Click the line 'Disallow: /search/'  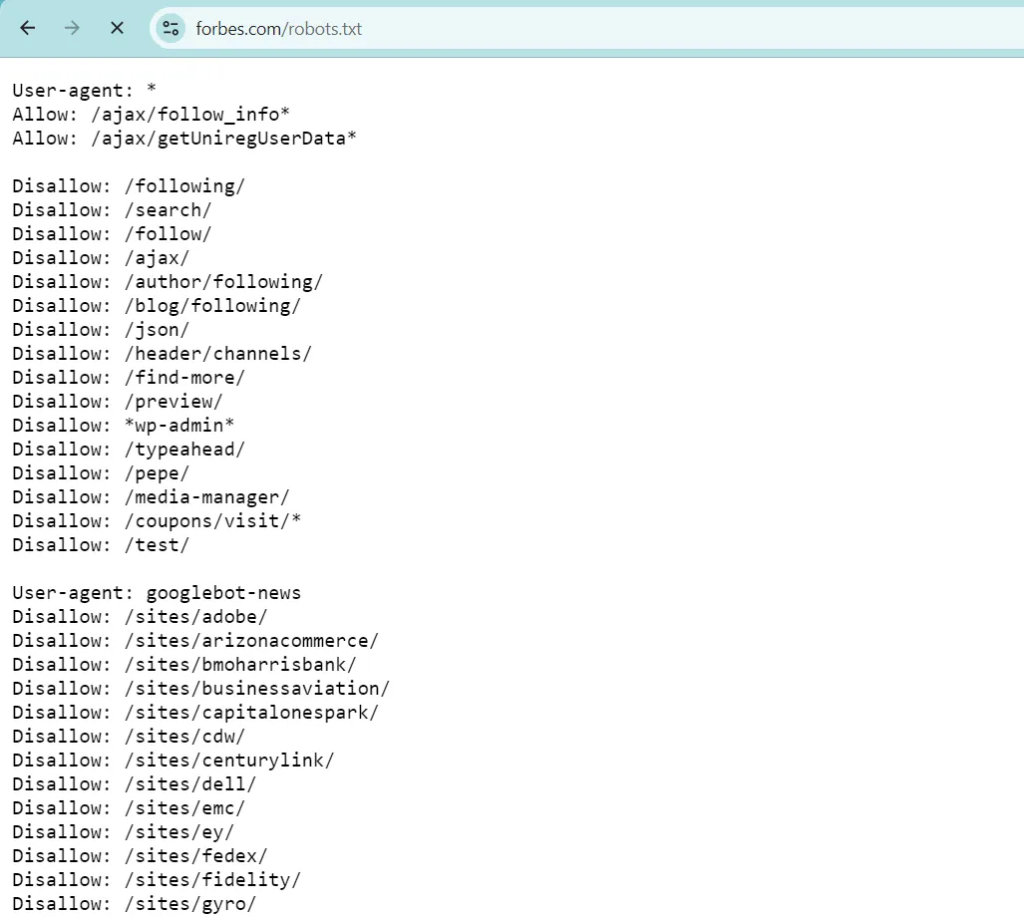[112, 210]
